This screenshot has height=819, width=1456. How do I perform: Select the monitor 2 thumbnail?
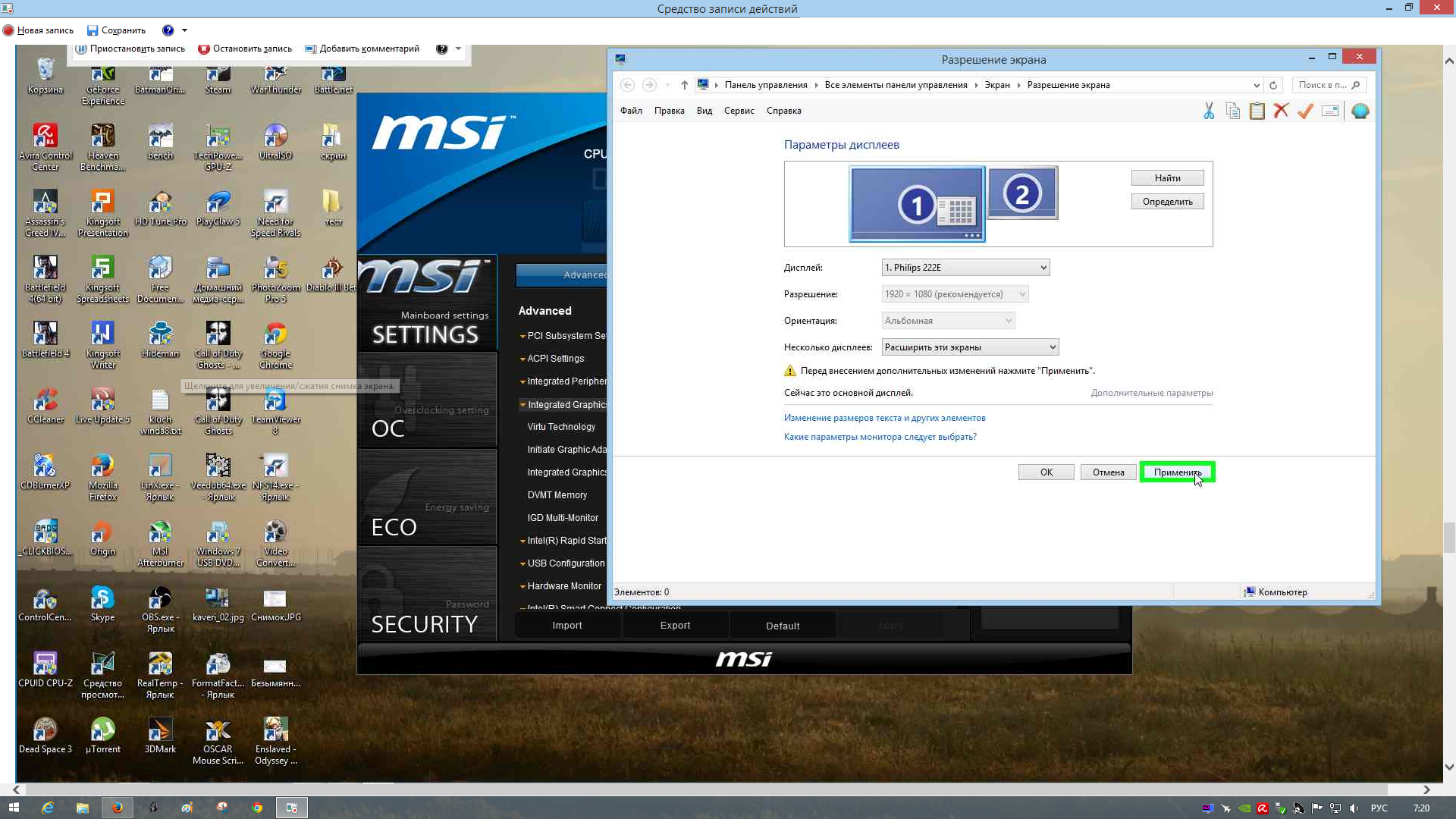pyautogui.click(x=1021, y=193)
